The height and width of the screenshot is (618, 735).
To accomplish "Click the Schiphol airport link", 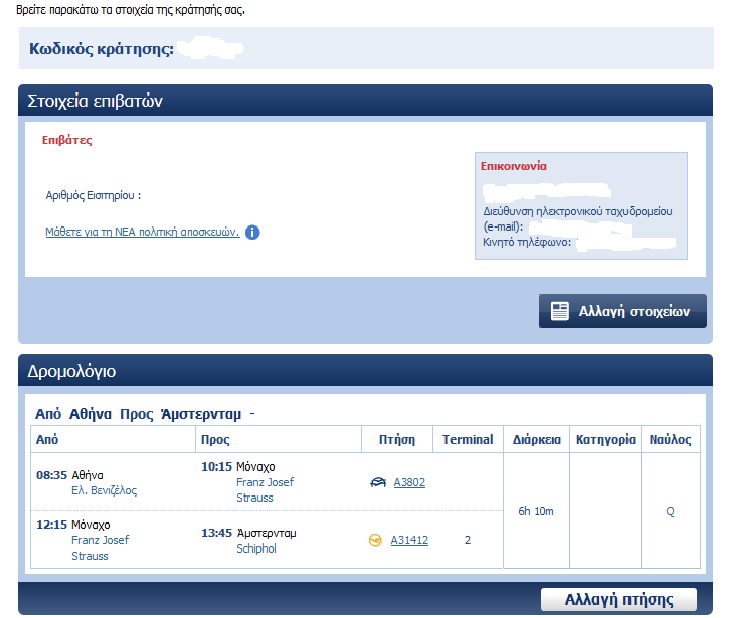I will click(x=256, y=548).
